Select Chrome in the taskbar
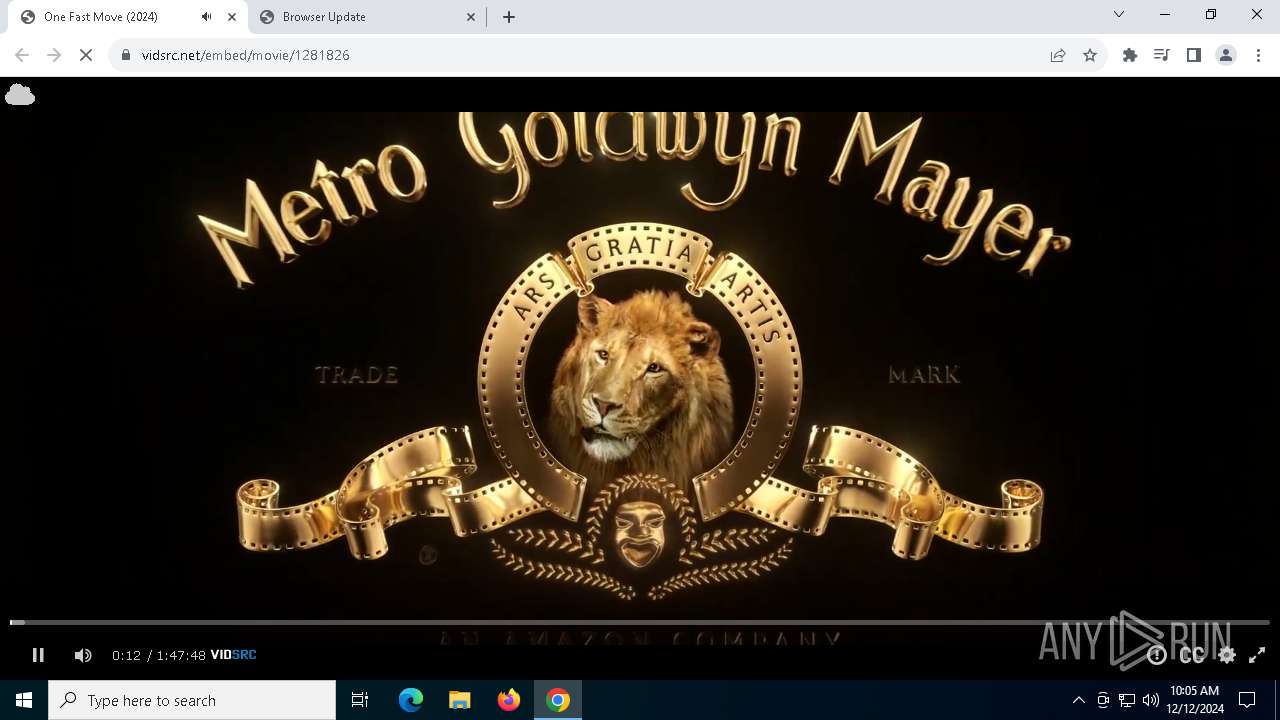Viewport: 1280px width, 720px height. [x=558, y=700]
